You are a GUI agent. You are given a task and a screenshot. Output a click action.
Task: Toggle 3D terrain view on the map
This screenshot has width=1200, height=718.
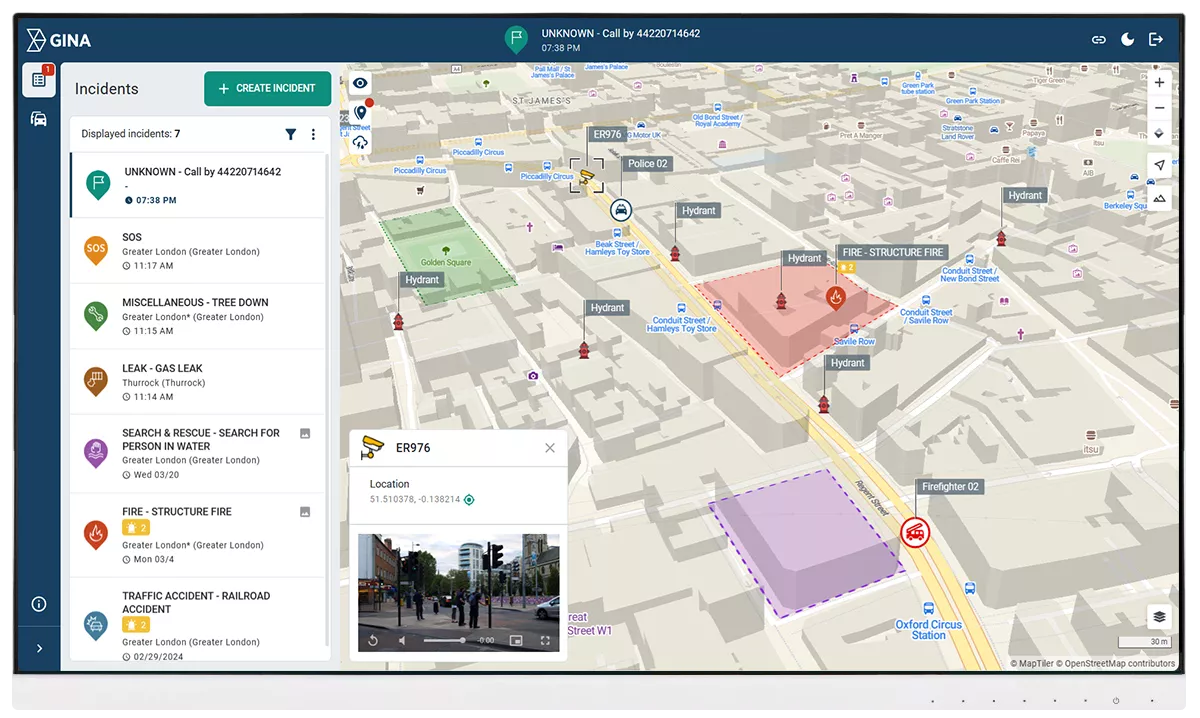coord(1159,199)
